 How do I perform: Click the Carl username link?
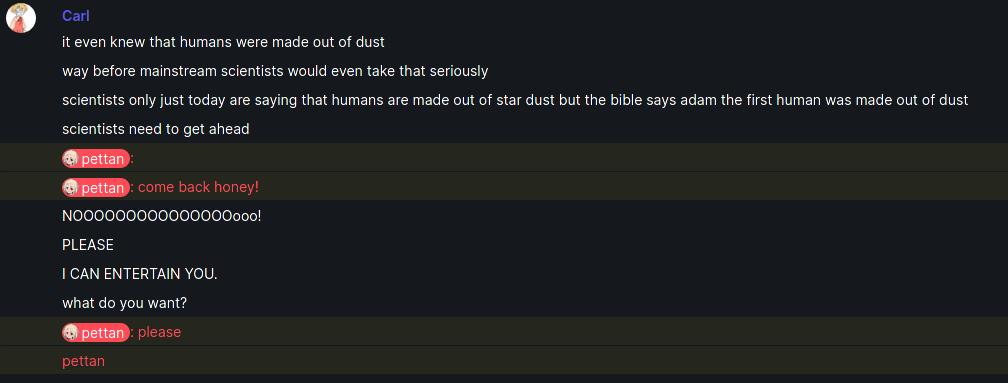(76, 16)
